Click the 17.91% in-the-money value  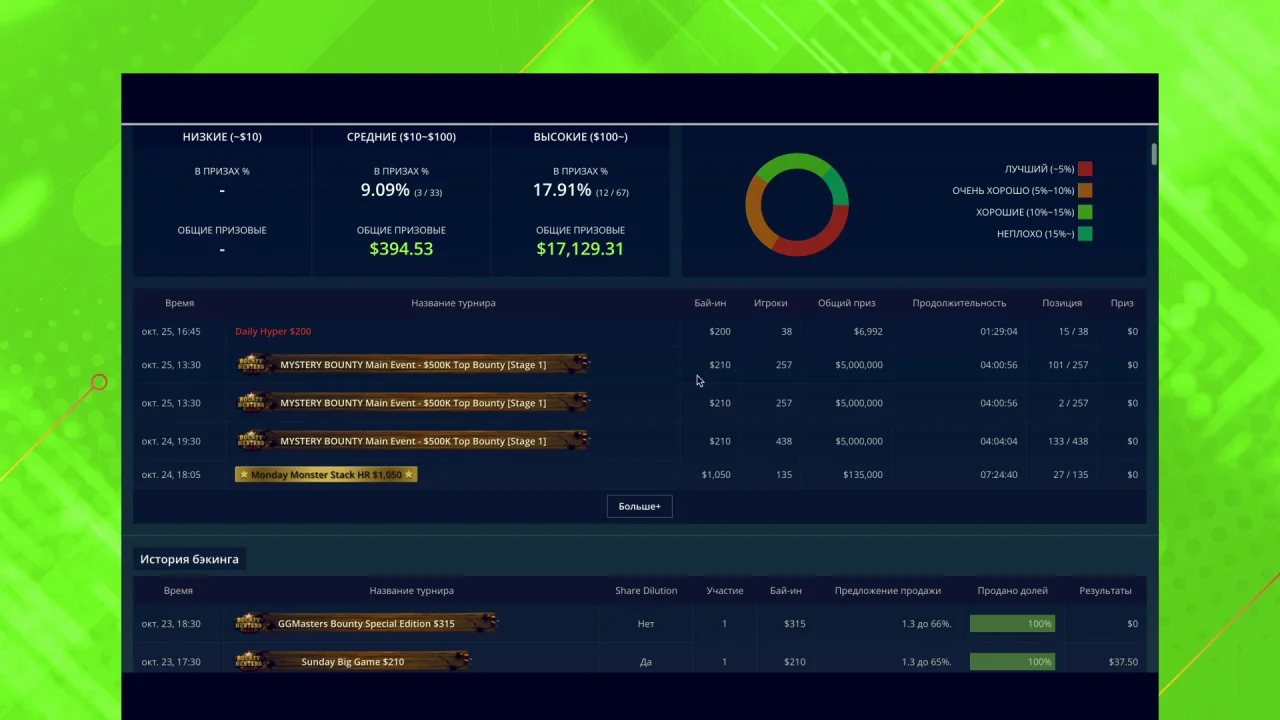click(562, 190)
